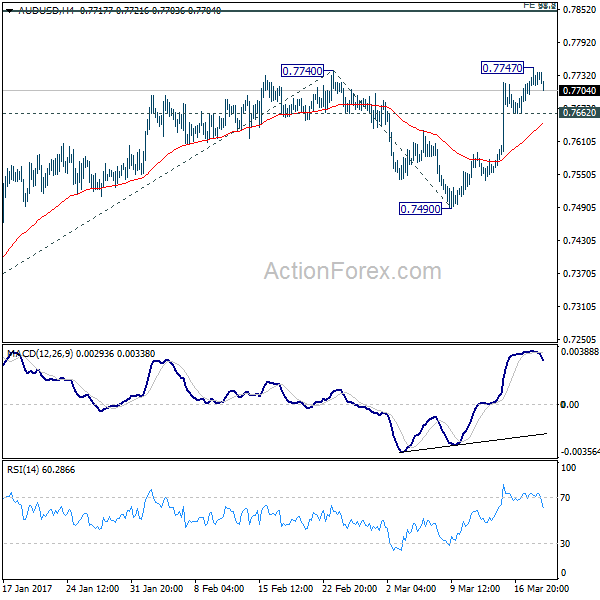Click the MACD 0.003888 scale value
Image resolution: width=600 pixels, height=600 pixels.
tap(579, 352)
